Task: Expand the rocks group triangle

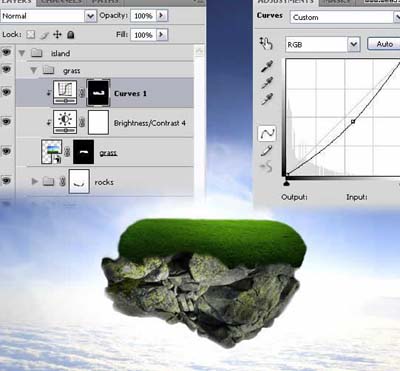Action: tap(34, 182)
